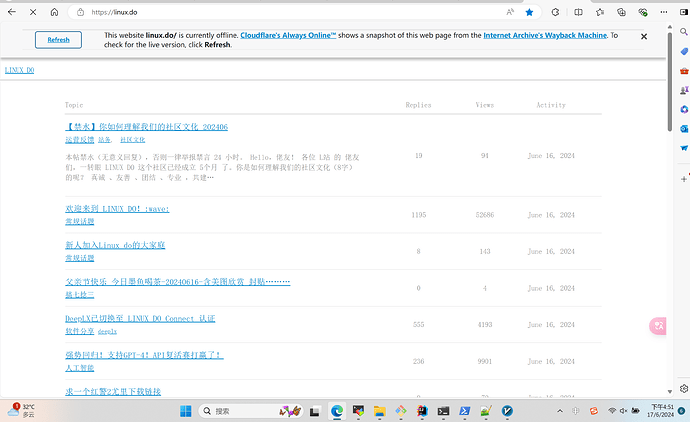Open the 社区文化 tag link
The width and height of the screenshot is (690, 422).
click(x=132, y=139)
